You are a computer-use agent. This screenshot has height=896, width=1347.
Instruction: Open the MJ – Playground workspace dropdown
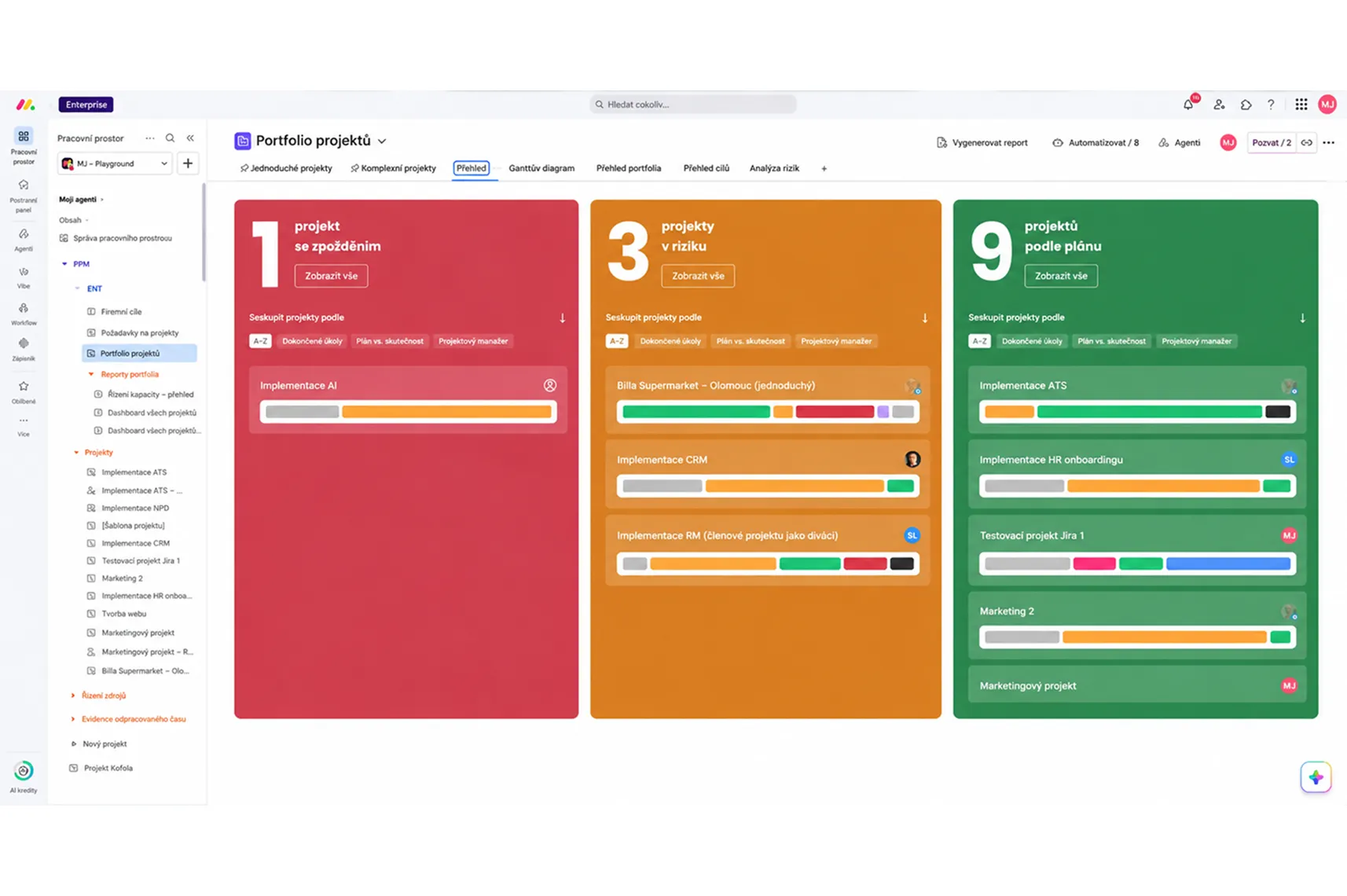click(x=115, y=163)
